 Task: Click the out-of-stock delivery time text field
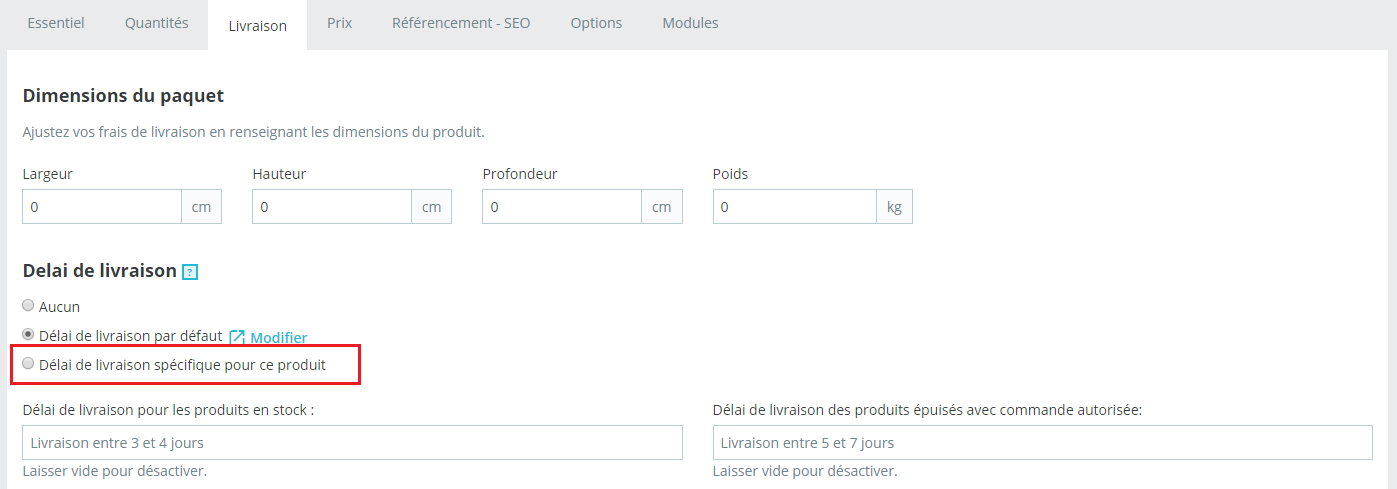pos(1043,442)
